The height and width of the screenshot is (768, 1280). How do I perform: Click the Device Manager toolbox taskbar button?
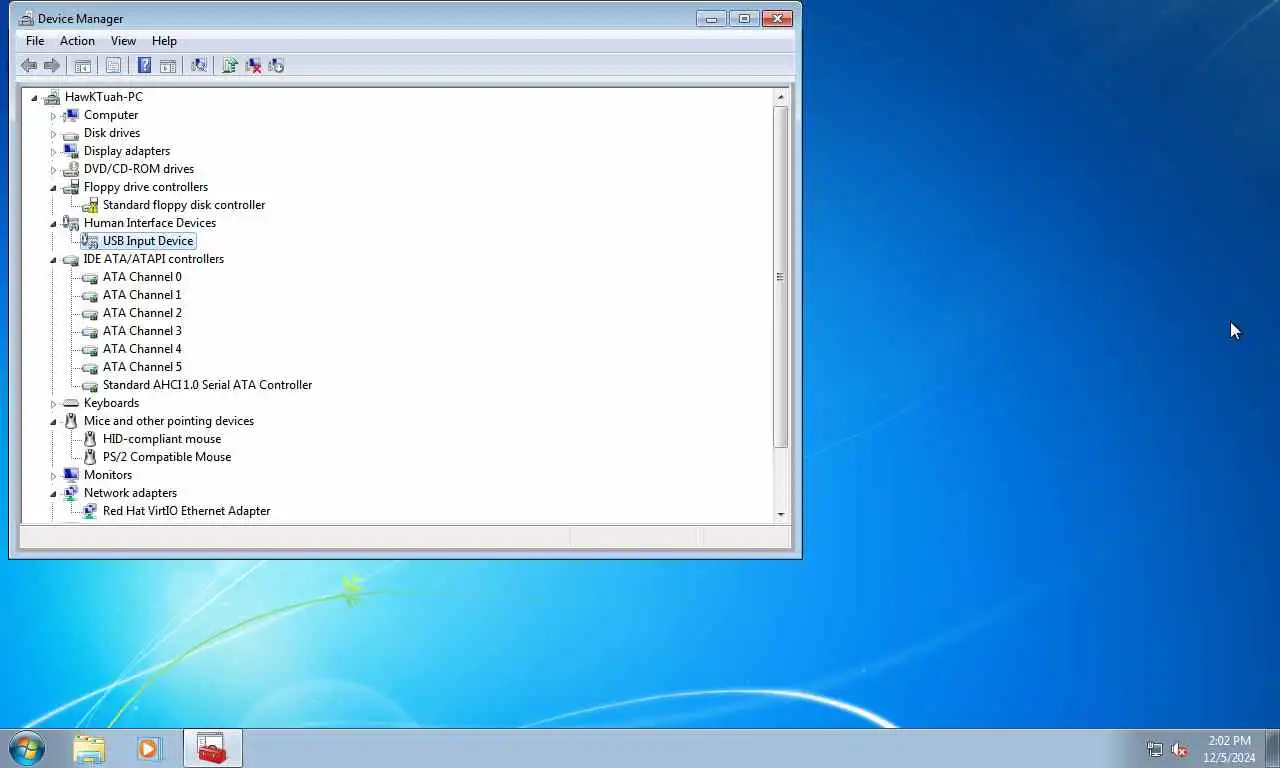click(x=212, y=748)
